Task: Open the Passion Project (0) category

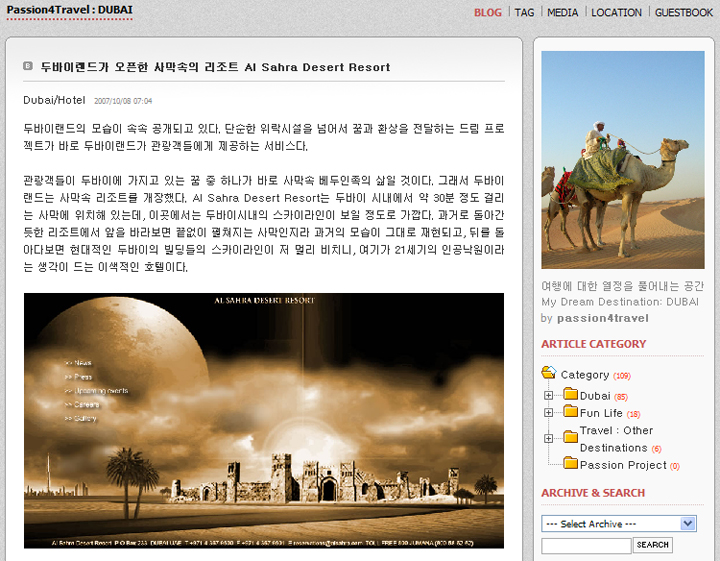Action: 630,466
